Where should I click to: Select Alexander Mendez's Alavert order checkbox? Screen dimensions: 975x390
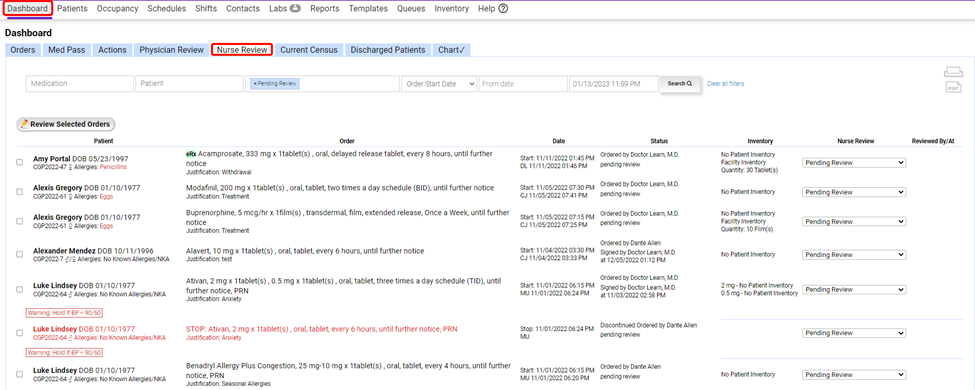20,254
